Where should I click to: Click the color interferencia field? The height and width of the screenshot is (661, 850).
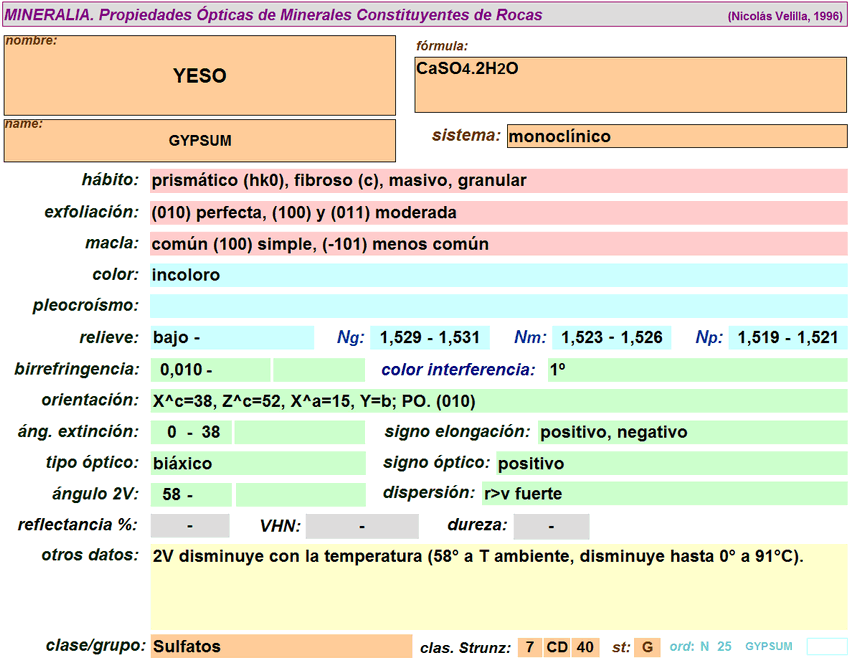pos(697,370)
